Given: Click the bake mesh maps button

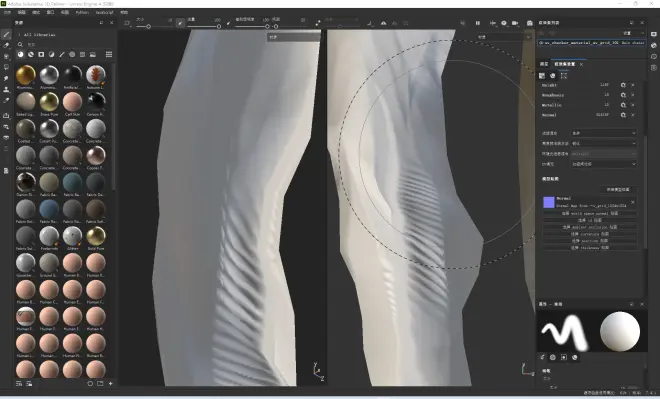Looking at the screenshot, I should coord(618,189).
